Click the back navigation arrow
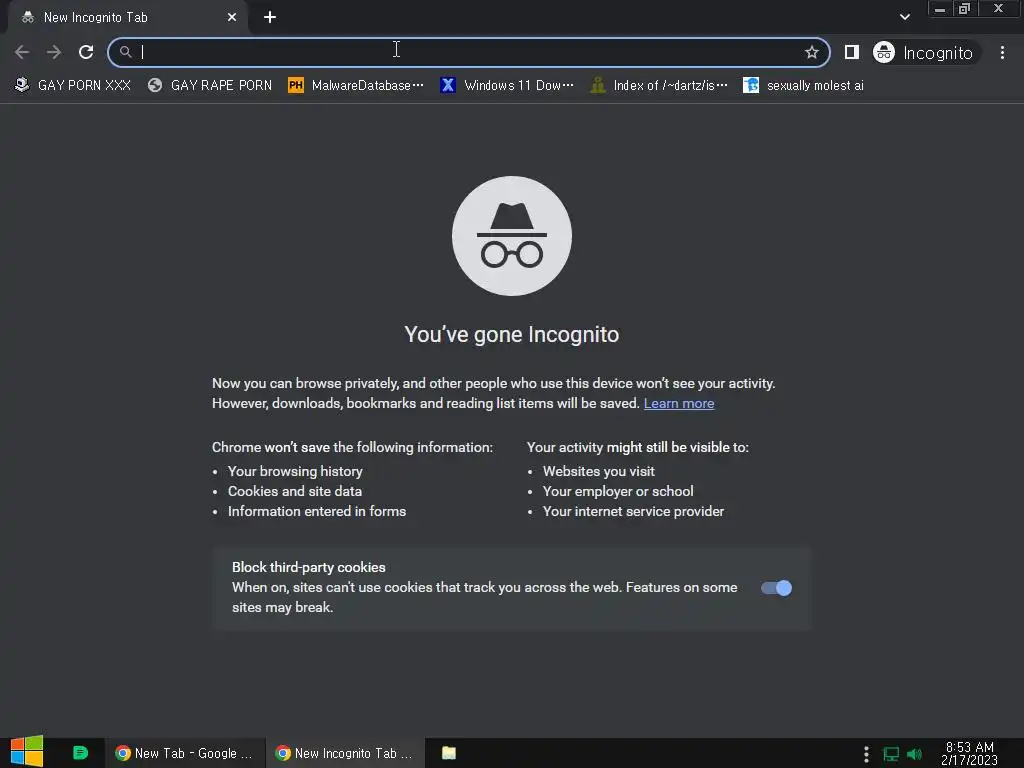1024x768 pixels. [x=22, y=52]
